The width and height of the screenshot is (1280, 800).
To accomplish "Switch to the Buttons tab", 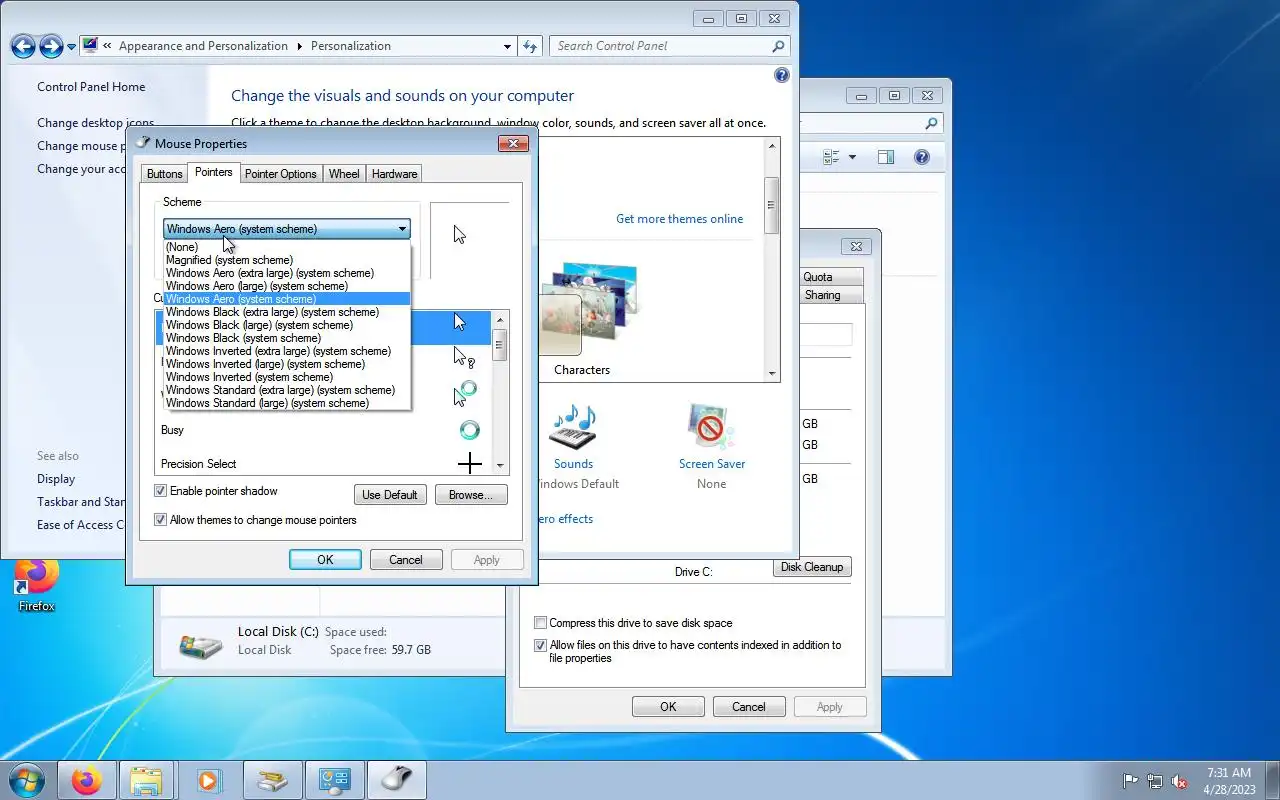I will tap(164, 174).
